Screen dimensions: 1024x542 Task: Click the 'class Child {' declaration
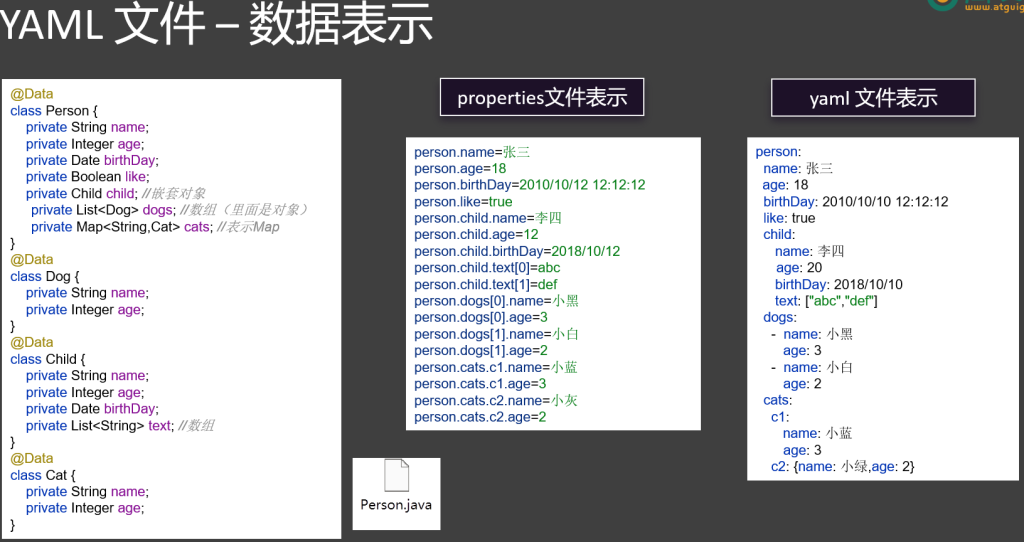pyautogui.click(x=49, y=359)
